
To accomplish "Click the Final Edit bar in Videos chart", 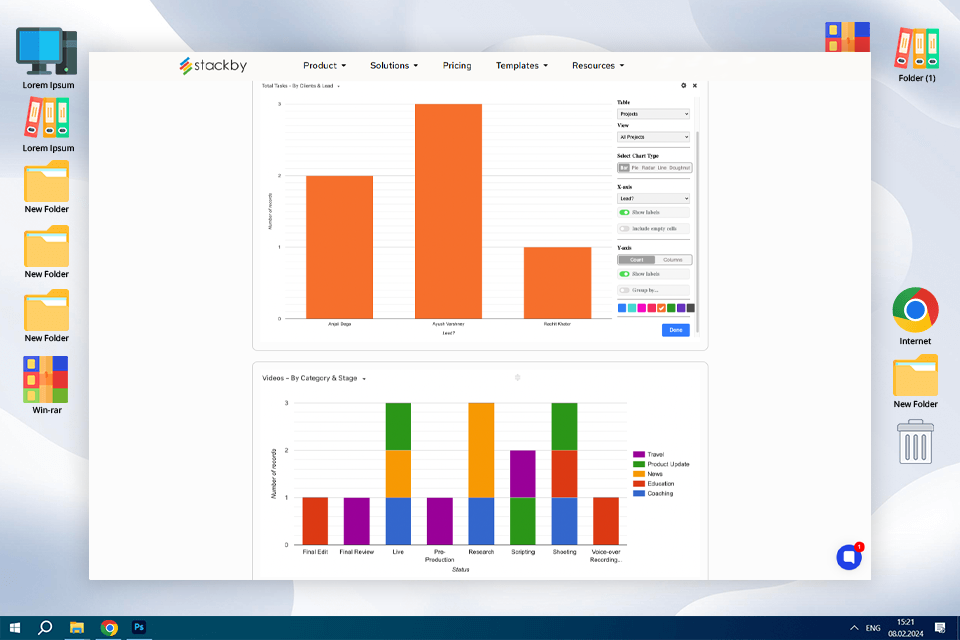I will click(315, 521).
